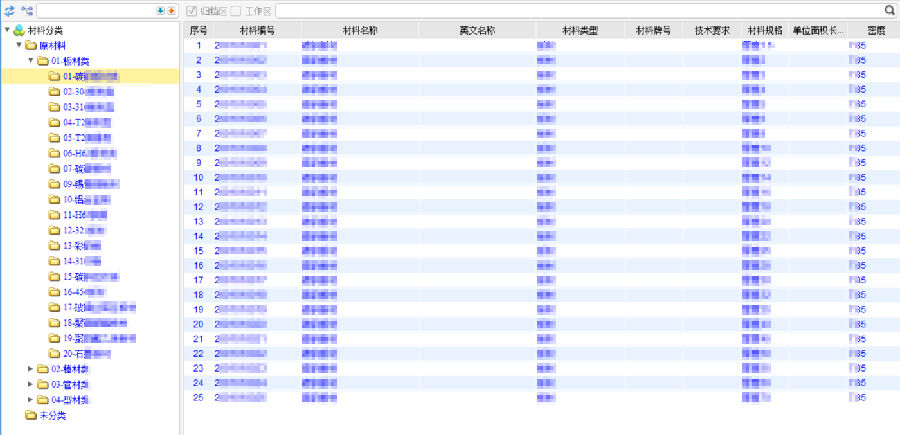Click sequence number 22 in the table
This screenshot has width=900, height=435.
(x=199, y=353)
